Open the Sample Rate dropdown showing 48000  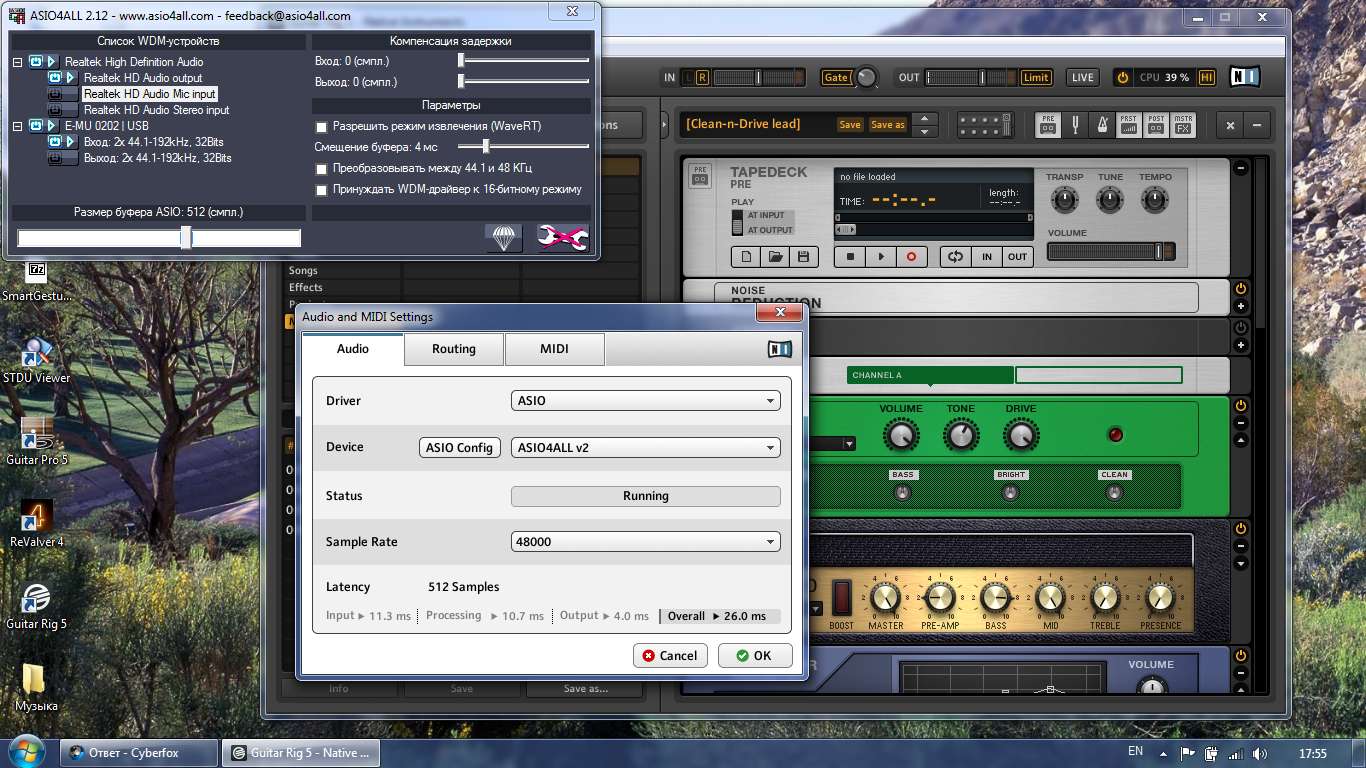645,542
